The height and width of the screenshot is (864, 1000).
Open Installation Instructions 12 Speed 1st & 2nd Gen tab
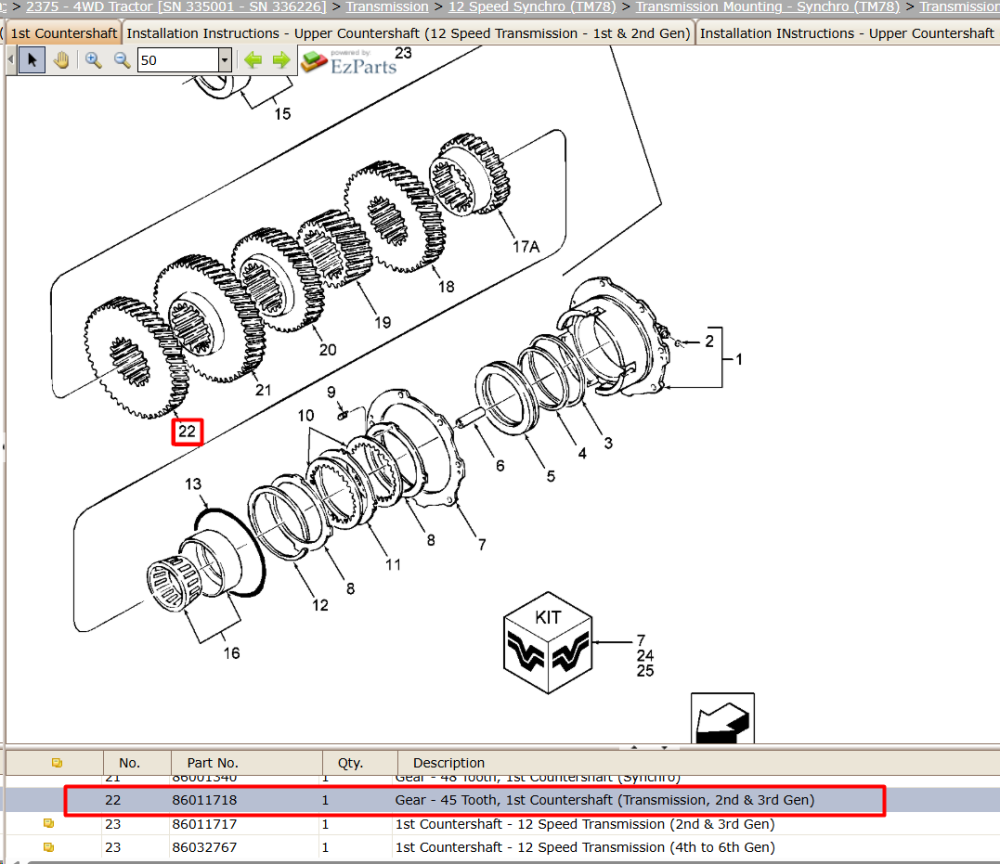point(408,33)
